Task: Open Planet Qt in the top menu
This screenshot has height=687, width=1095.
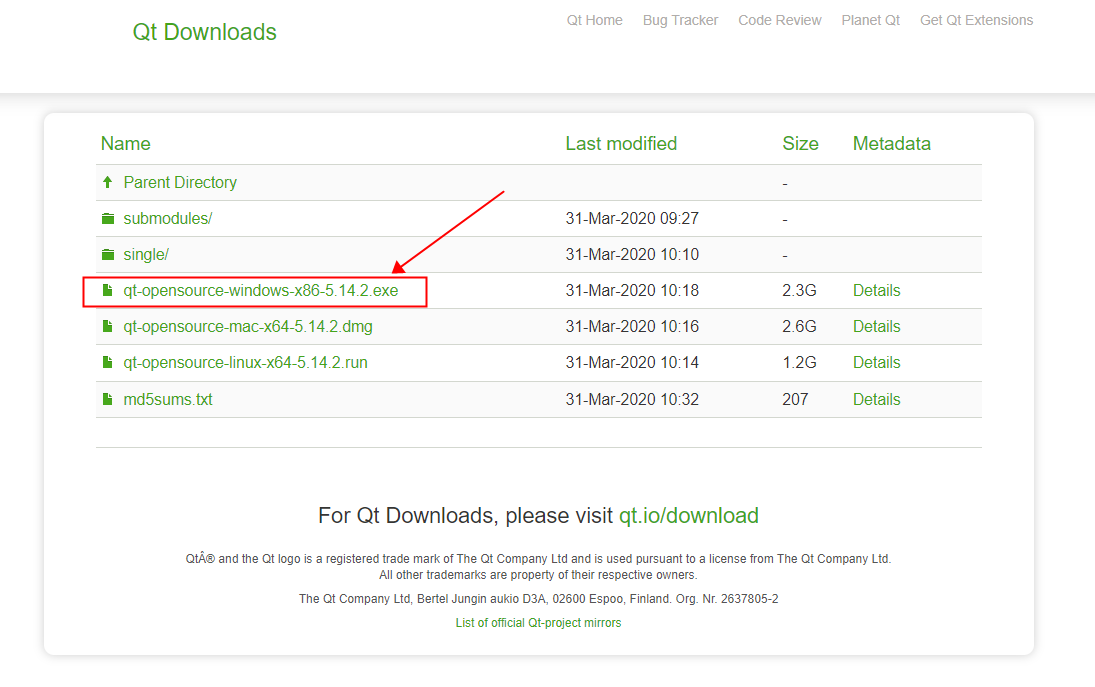Action: (x=870, y=20)
